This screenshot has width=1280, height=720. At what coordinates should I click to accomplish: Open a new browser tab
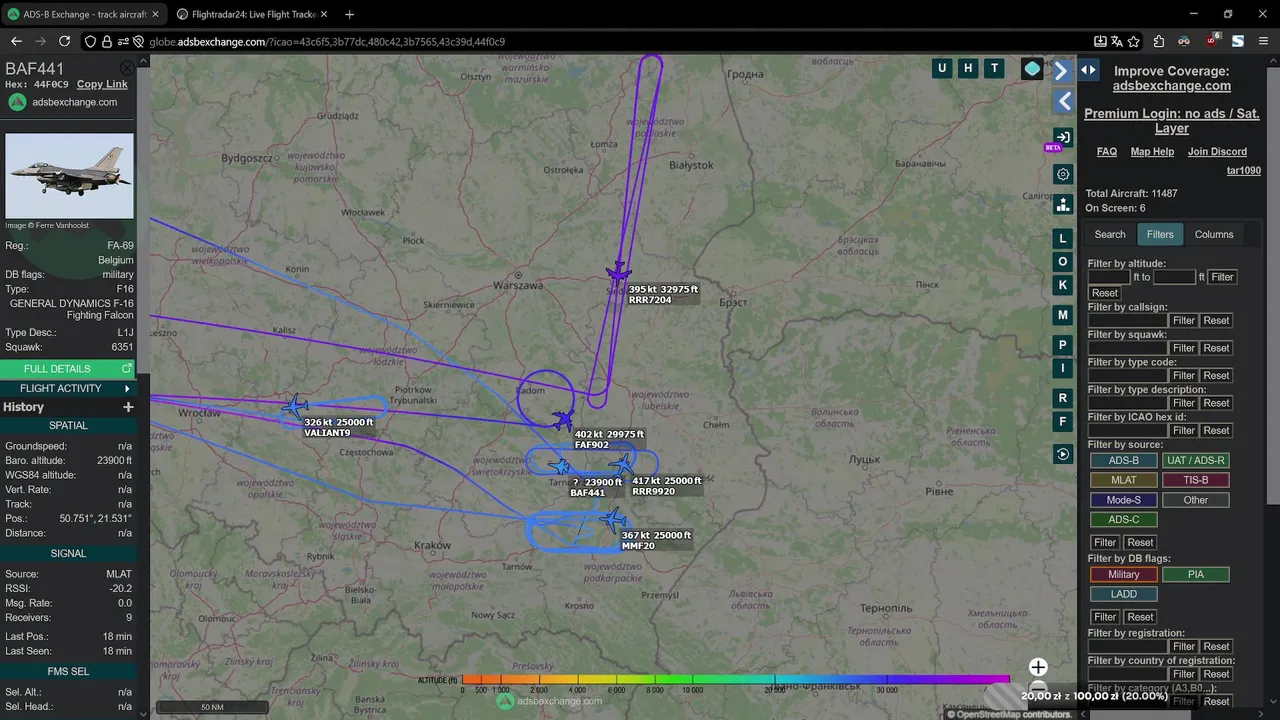click(x=349, y=15)
